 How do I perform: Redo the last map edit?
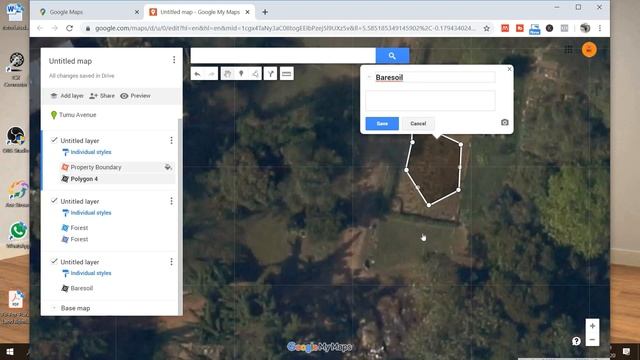[211, 74]
